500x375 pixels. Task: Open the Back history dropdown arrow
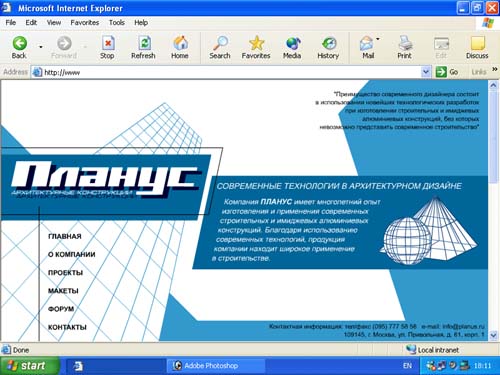(41, 47)
